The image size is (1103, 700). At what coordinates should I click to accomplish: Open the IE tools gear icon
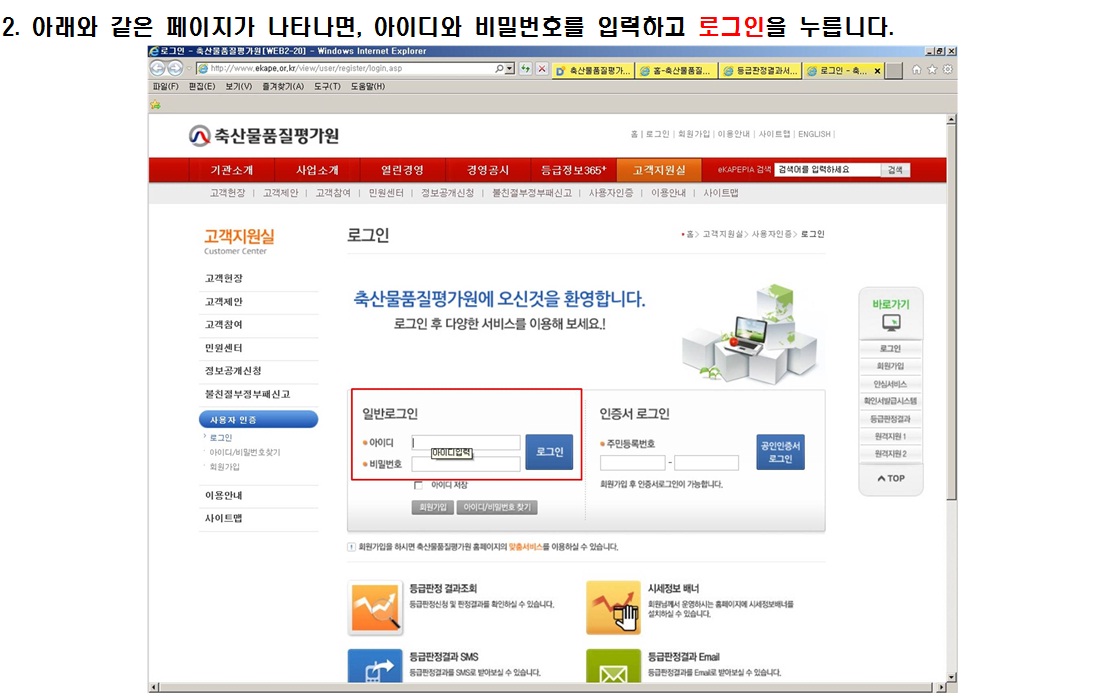(x=947, y=69)
